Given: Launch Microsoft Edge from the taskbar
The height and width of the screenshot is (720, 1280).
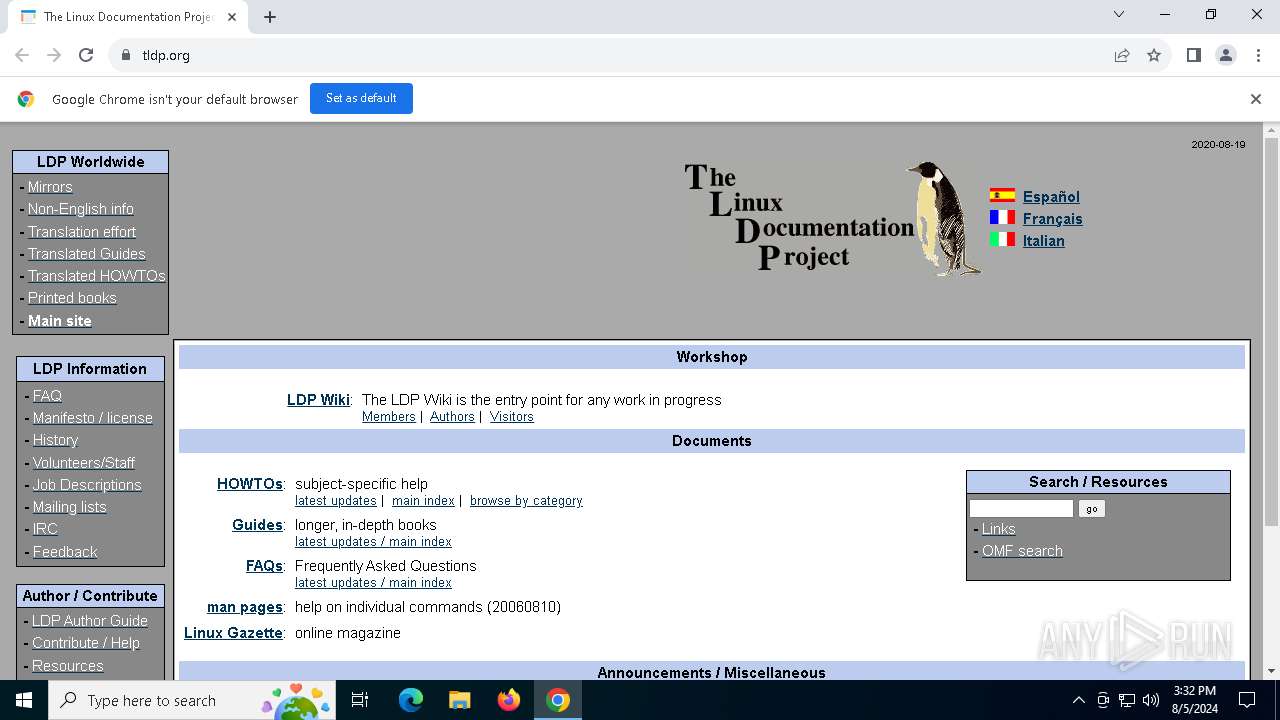Looking at the screenshot, I should 411,700.
